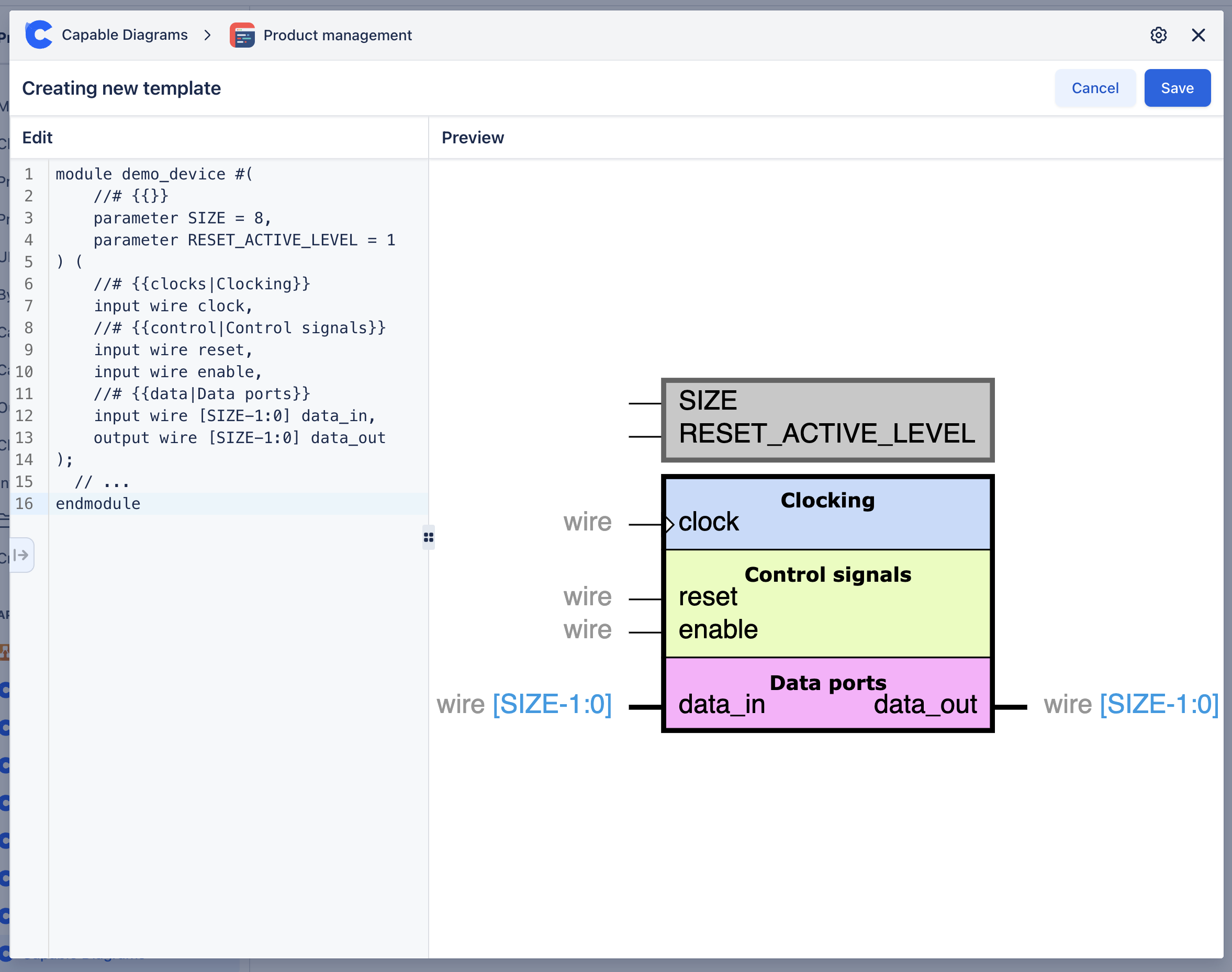The height and width of the screenshot is (972, 1232).
Task: Click the Capable Diagrams logo icon
Action: (x=39, y=34)
